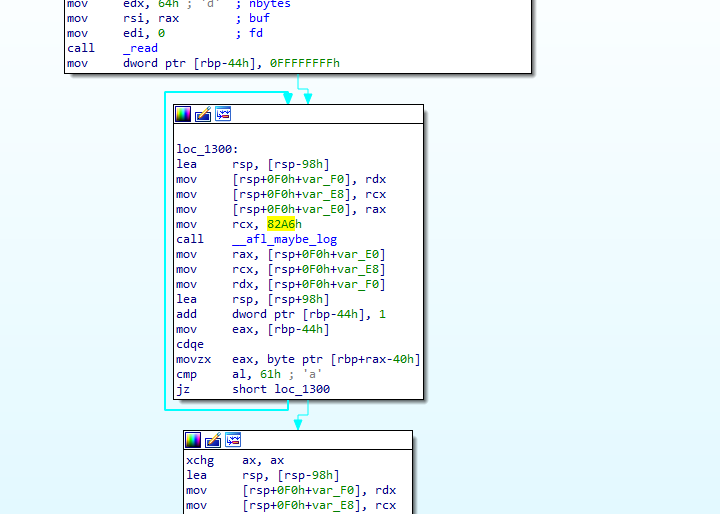The width and height of the screenshot is (720, 514).
Task: Click third header icon in loc_1300 block
Action: click(223, 114)
